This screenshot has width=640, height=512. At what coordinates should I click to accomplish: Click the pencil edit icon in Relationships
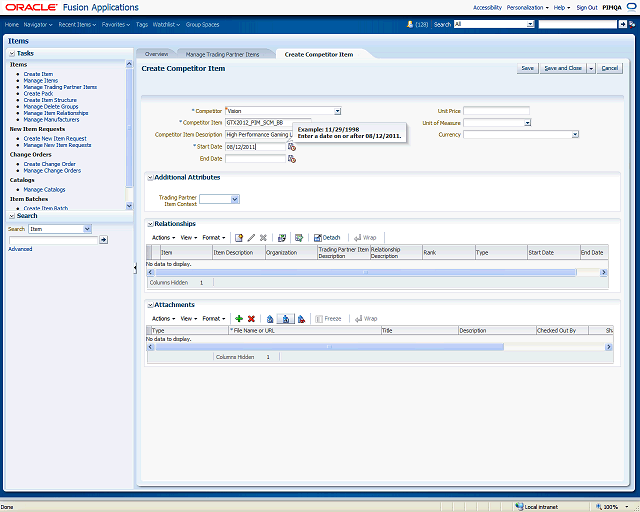[251, 237]
